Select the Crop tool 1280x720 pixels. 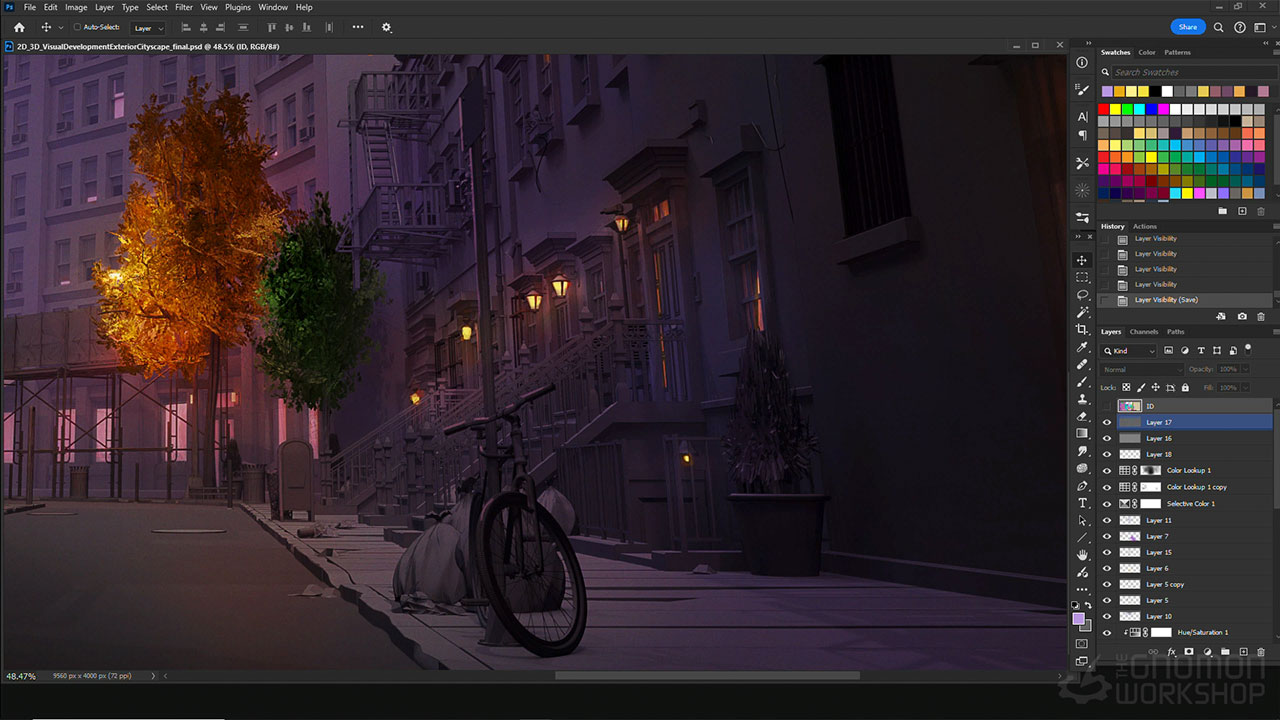click(1082, 330)
